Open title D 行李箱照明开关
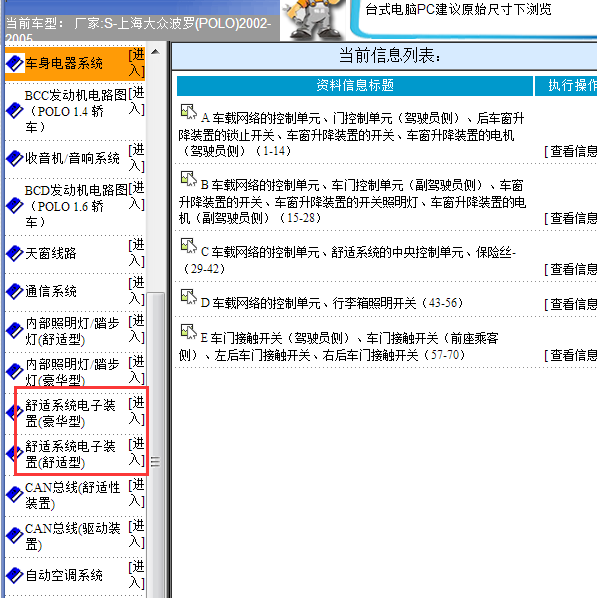Screen dimensions: 597x598 click(332, 304)
